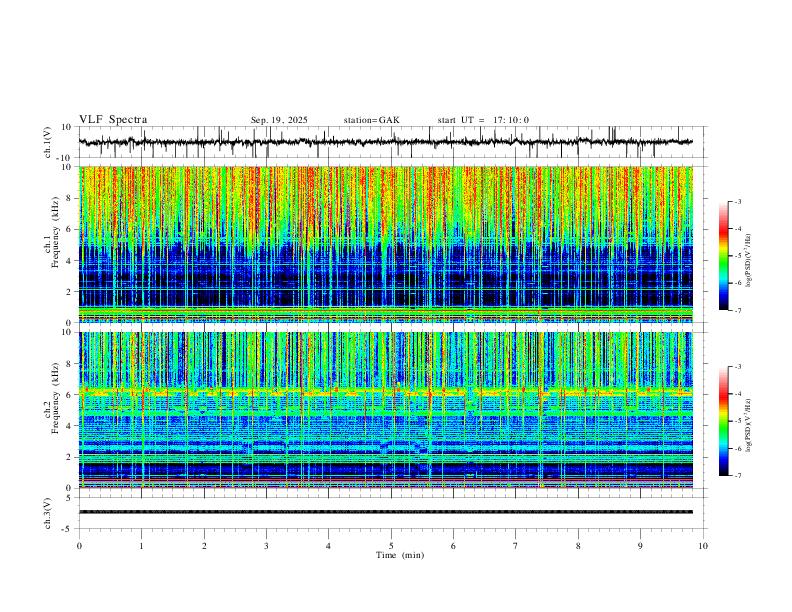
Task: Select the date text 'Sep. 19, 2025'
Action: point(279,120)
